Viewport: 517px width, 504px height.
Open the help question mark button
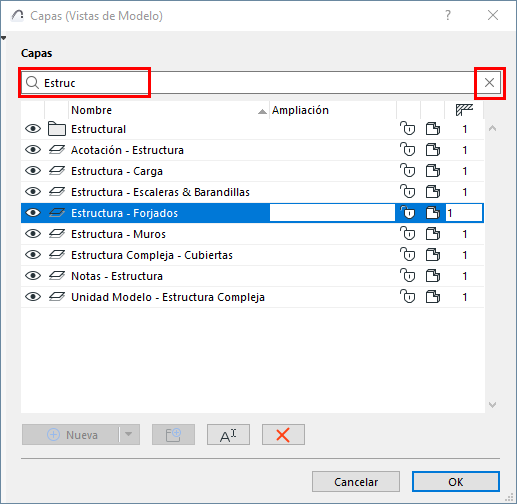pos(448,15)
